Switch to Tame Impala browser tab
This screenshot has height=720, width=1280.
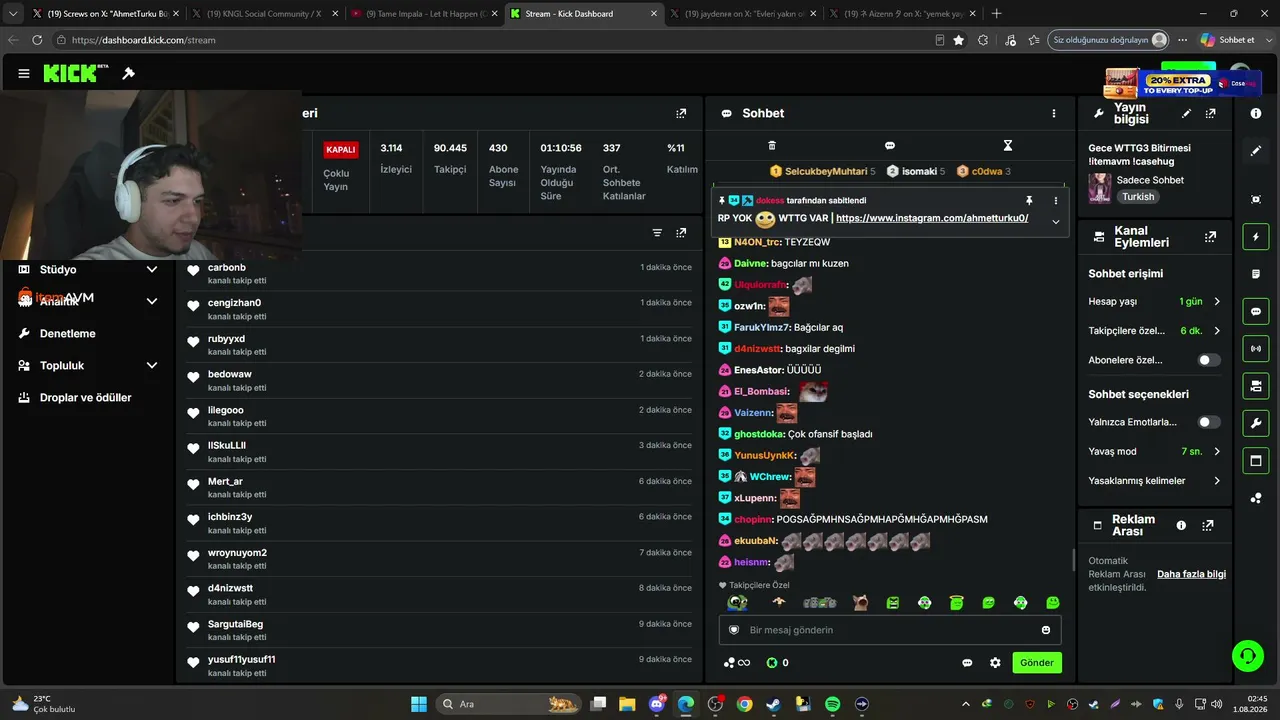pyautogui.click(x=422, y=14)
